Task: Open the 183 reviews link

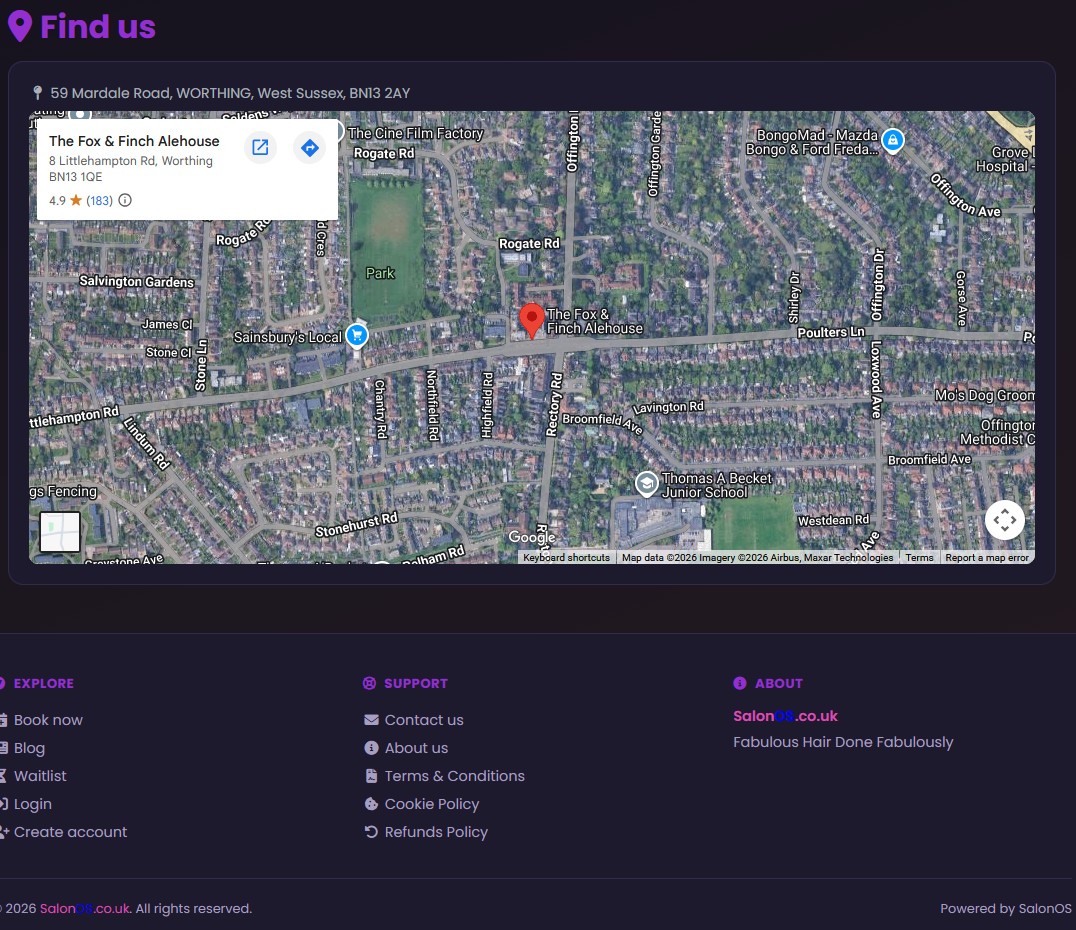Action: tap(100, 200)
